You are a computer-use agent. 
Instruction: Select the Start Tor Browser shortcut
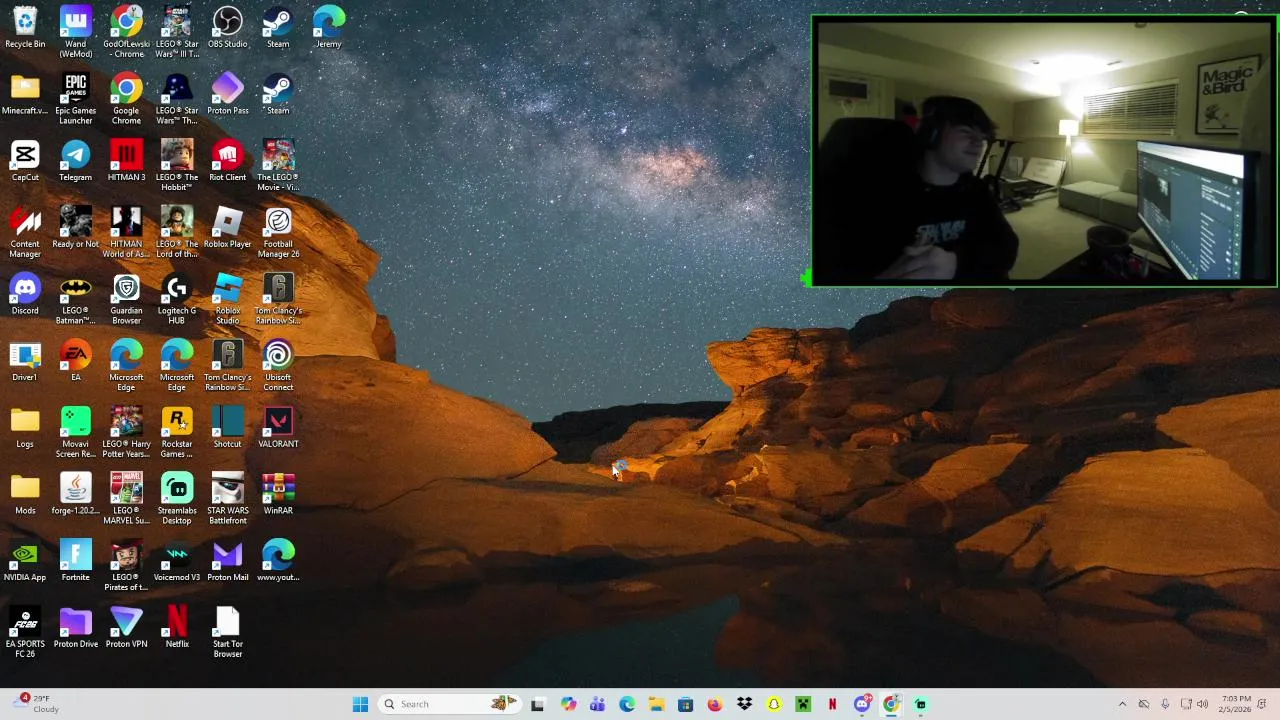[x=228, y=633]
